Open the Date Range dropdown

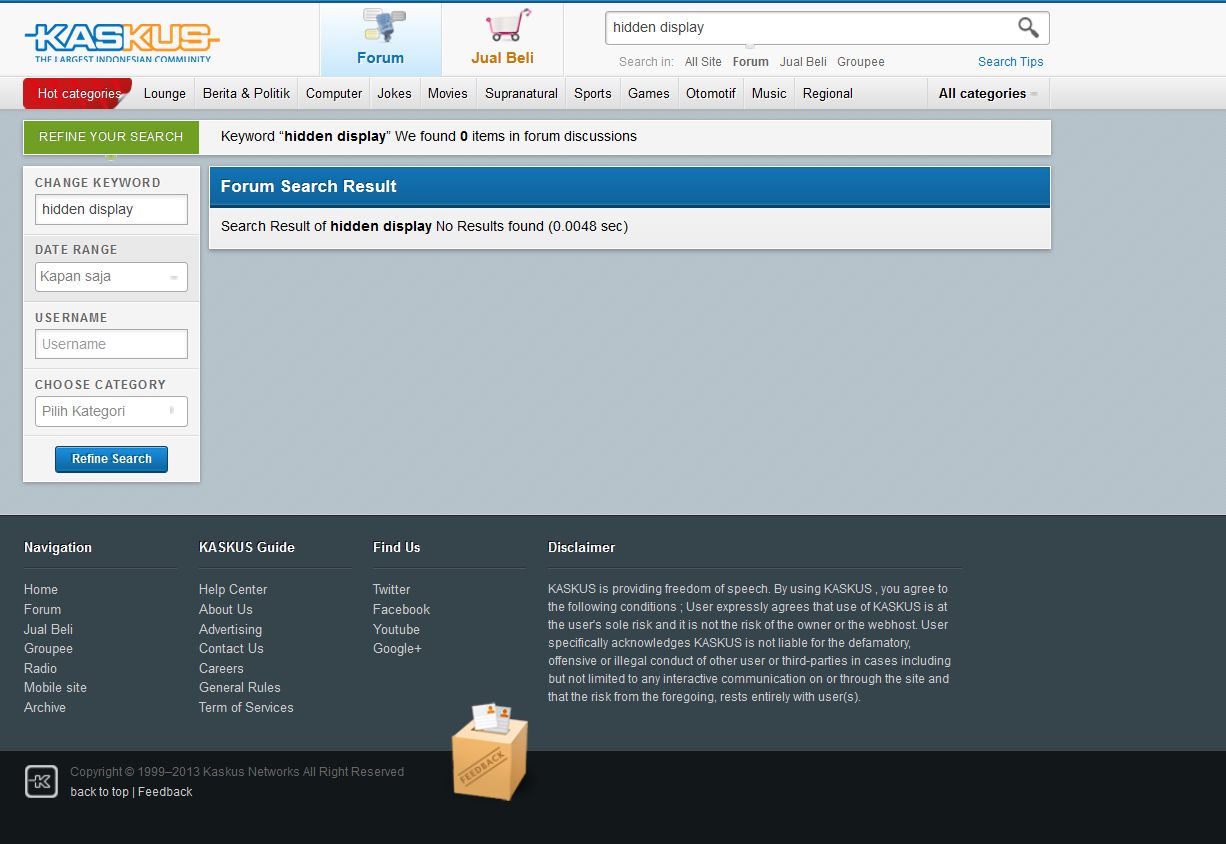(x=111, y=277)
